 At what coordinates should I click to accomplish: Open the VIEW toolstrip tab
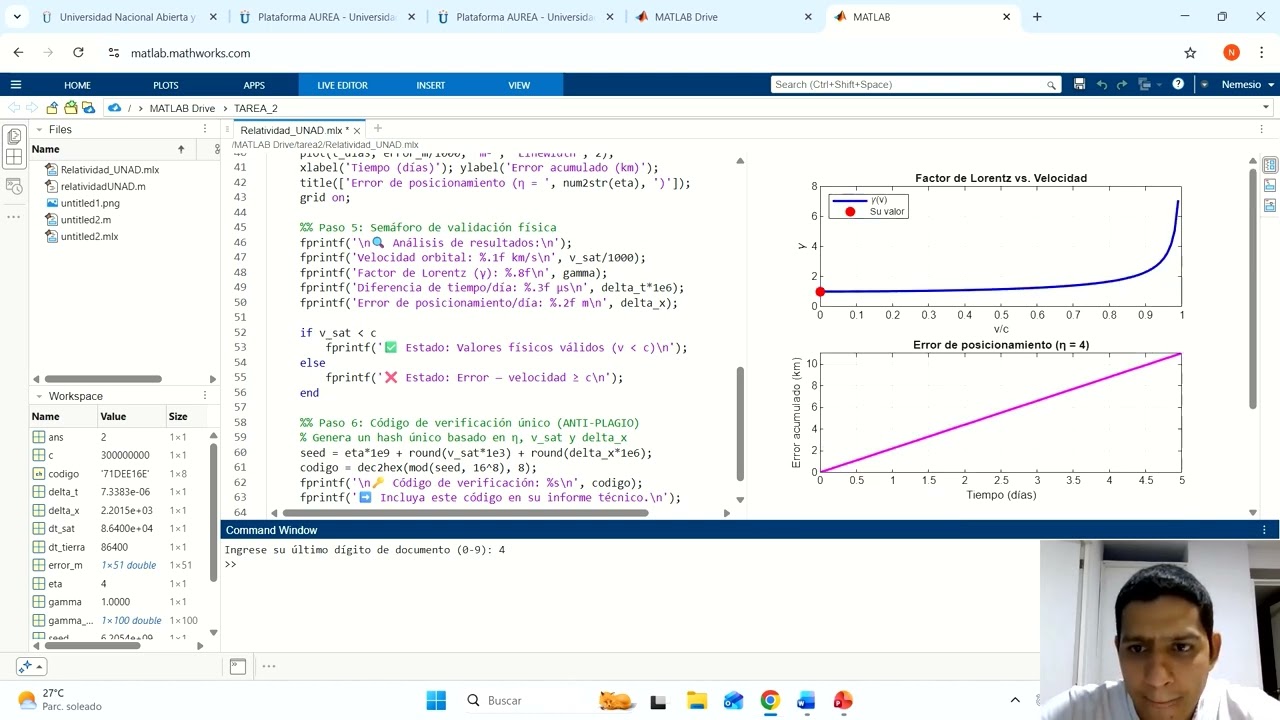tap(519, 85)
